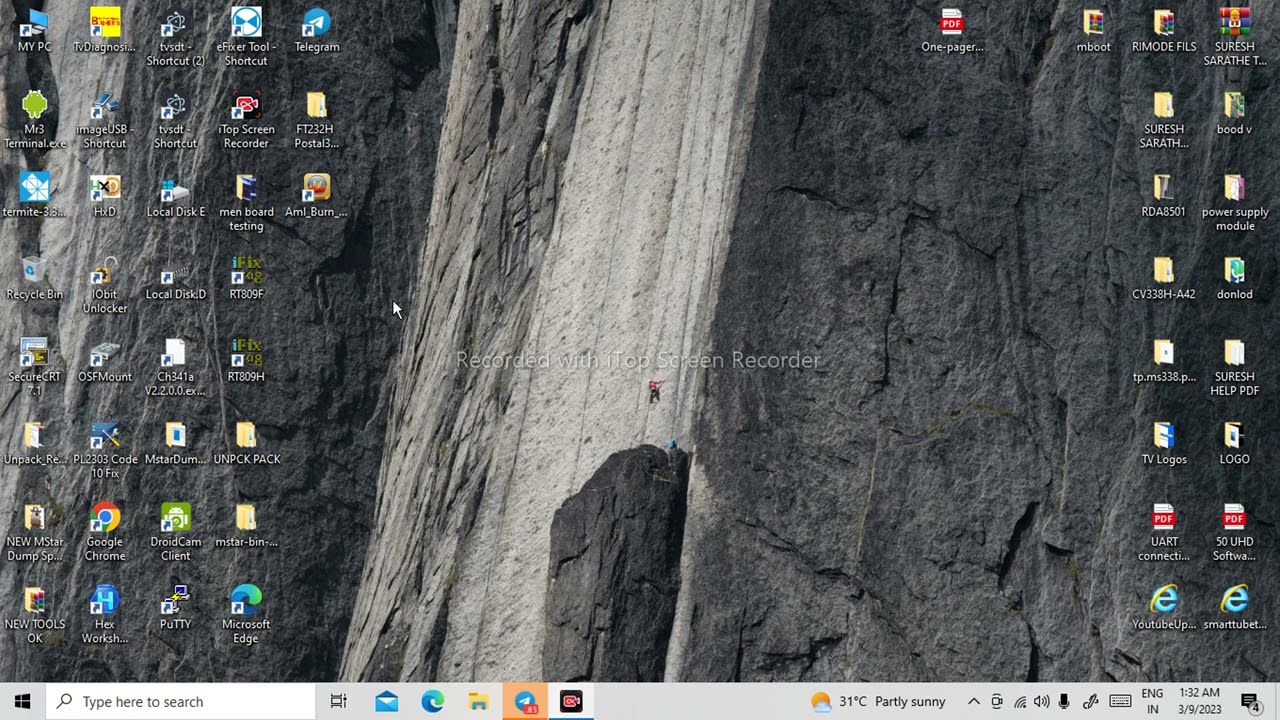
Task: Select the mboot archive icon
Action: coord(1093,30)
